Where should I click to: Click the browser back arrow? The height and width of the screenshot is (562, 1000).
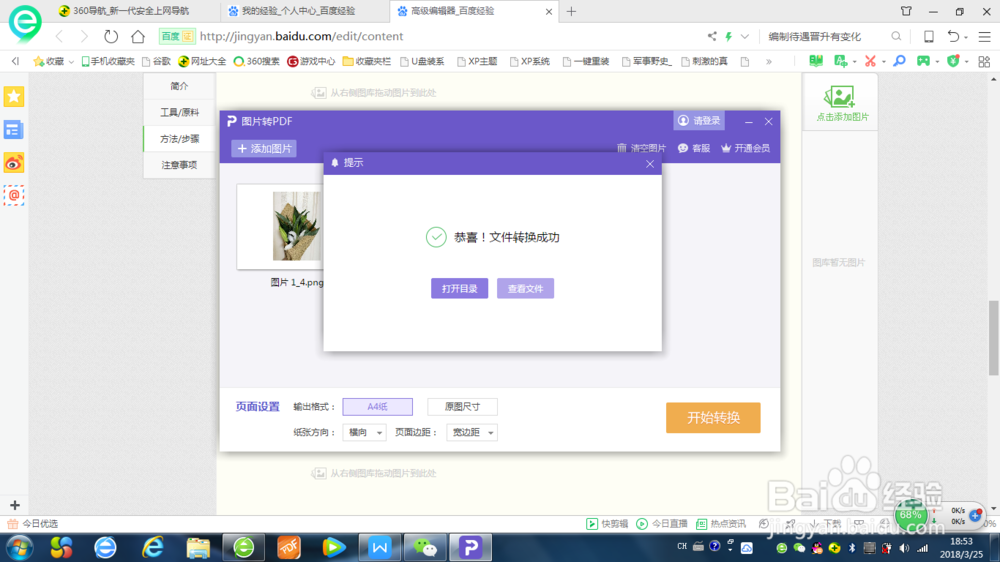(x=59, y=36)
